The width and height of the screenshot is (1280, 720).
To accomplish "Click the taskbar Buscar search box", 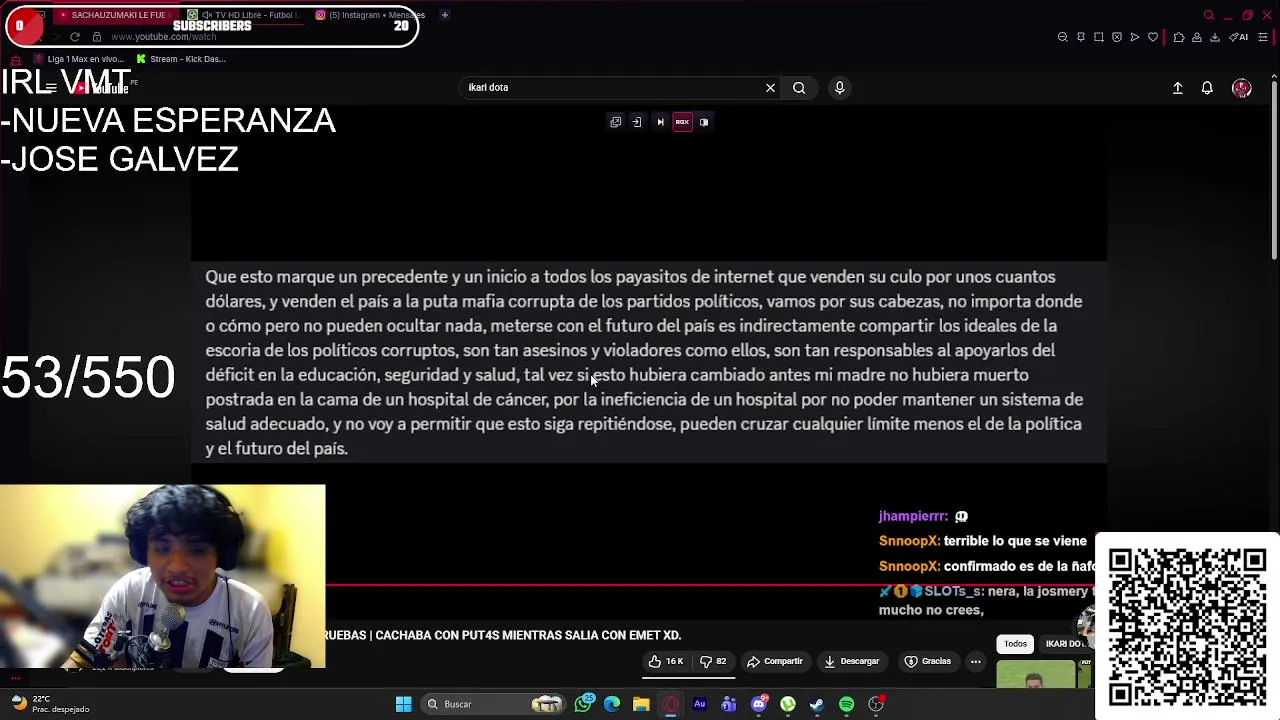I will 494,704.
